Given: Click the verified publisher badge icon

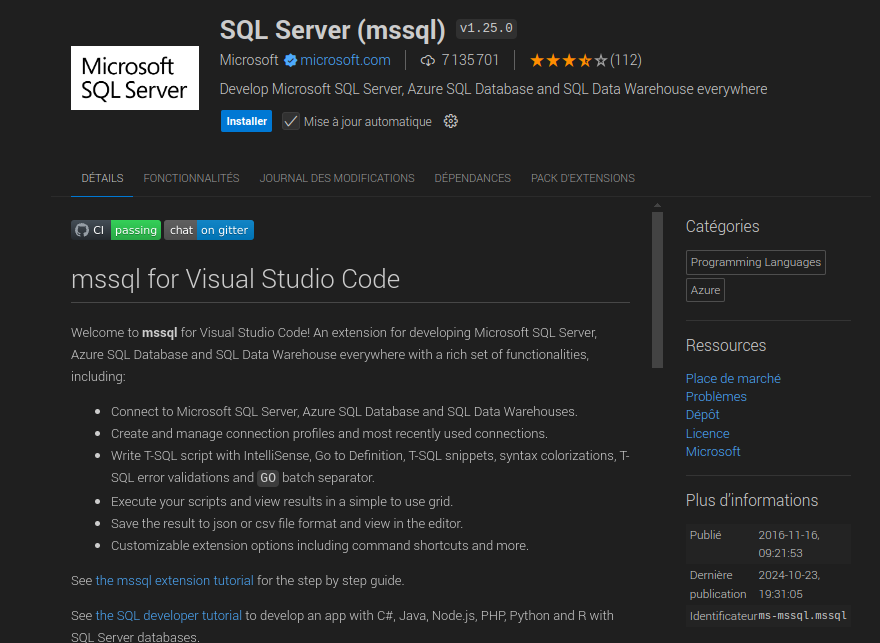Looking at the screenshot, I should click(290, 60).
